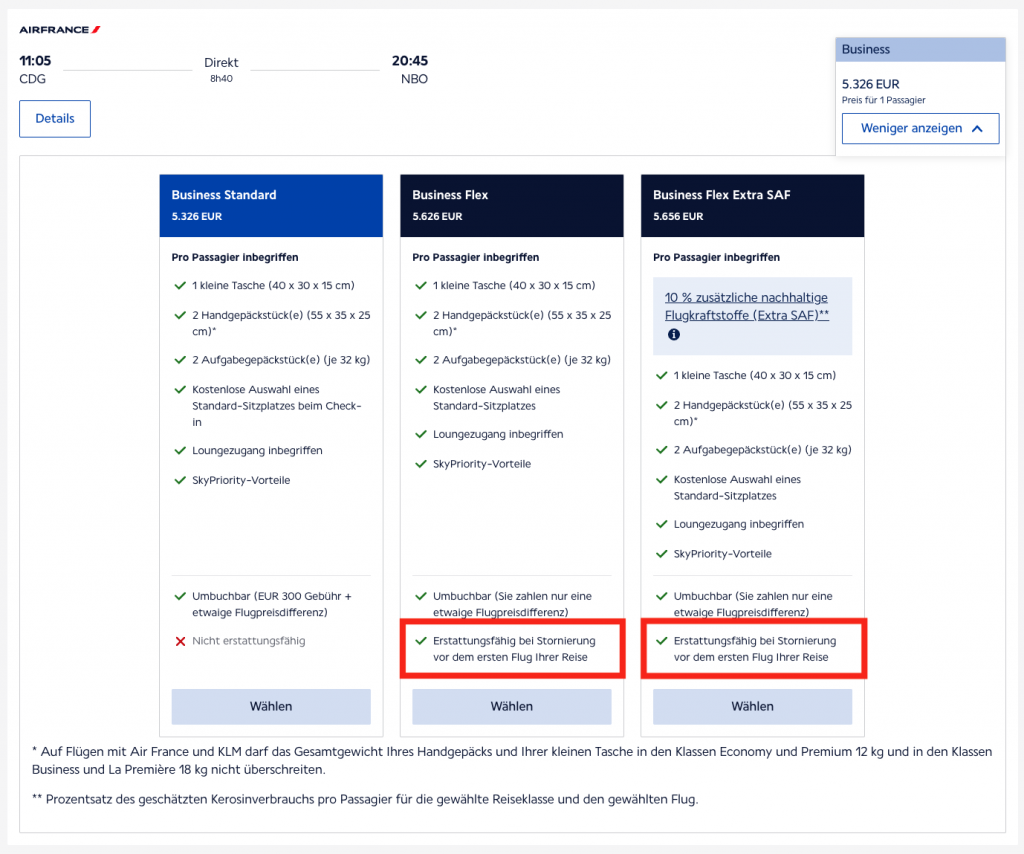Image resolution: width=1024 pixels, height=854 pixels.
Task: Open link about 10 % zusätzliche nachhaltige Flugkraftstoffe
Action: pyautogui.click(x=746, y=306)
